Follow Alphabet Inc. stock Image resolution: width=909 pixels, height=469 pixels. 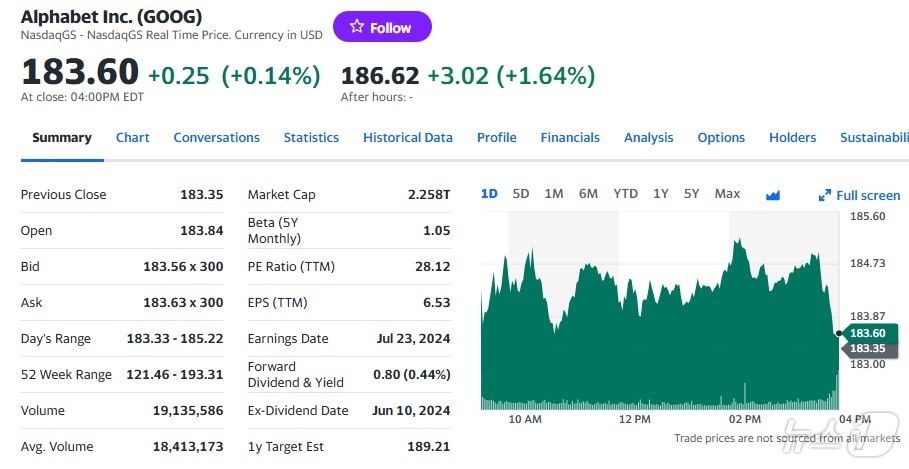(382, 27)
